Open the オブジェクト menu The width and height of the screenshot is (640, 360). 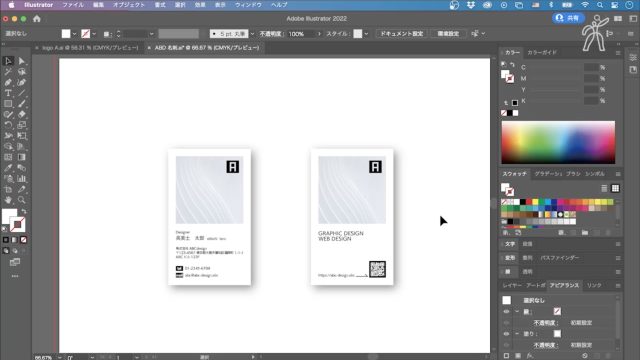(129, 5)
